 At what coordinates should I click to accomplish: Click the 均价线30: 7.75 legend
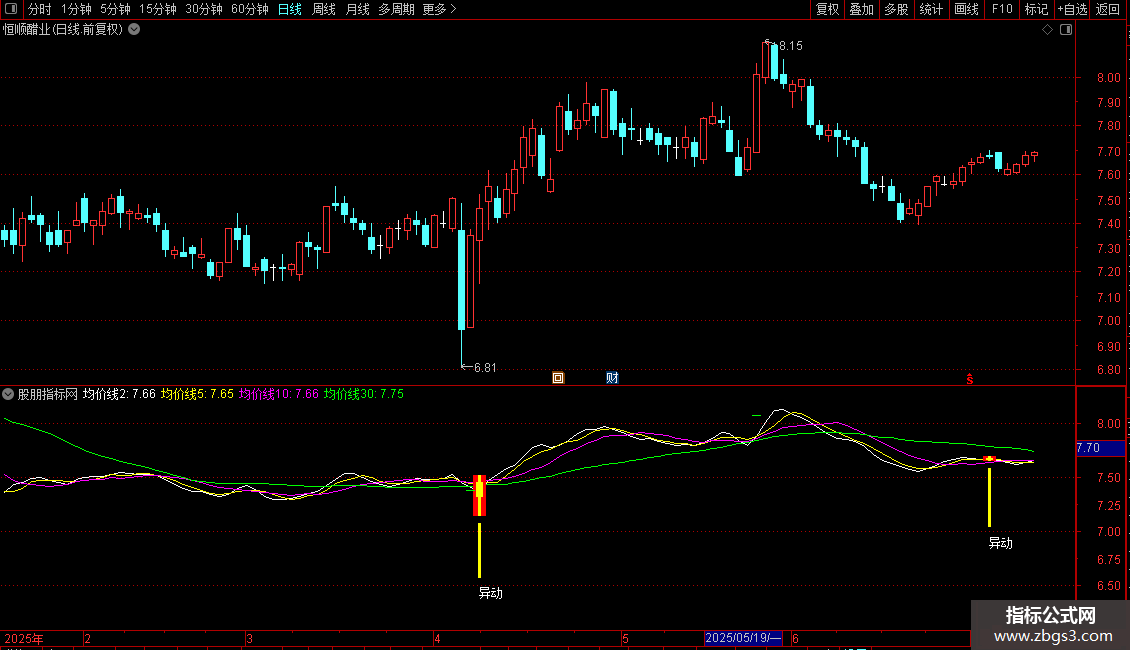363,394
